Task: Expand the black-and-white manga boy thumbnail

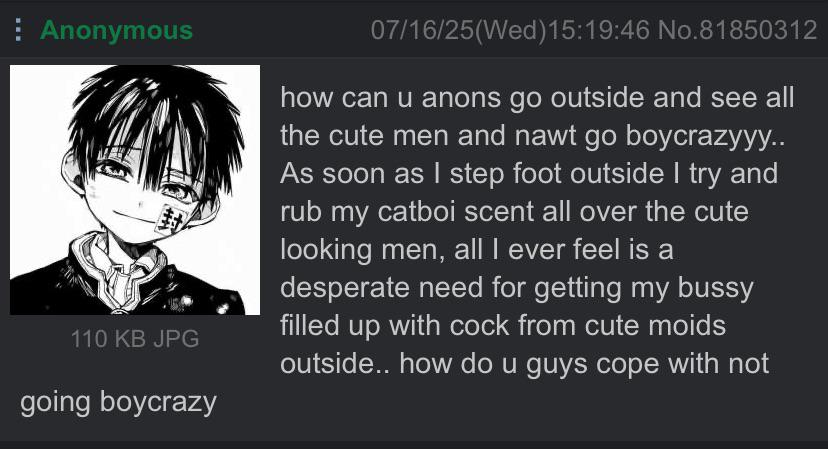Action: [x=135, y=190]
